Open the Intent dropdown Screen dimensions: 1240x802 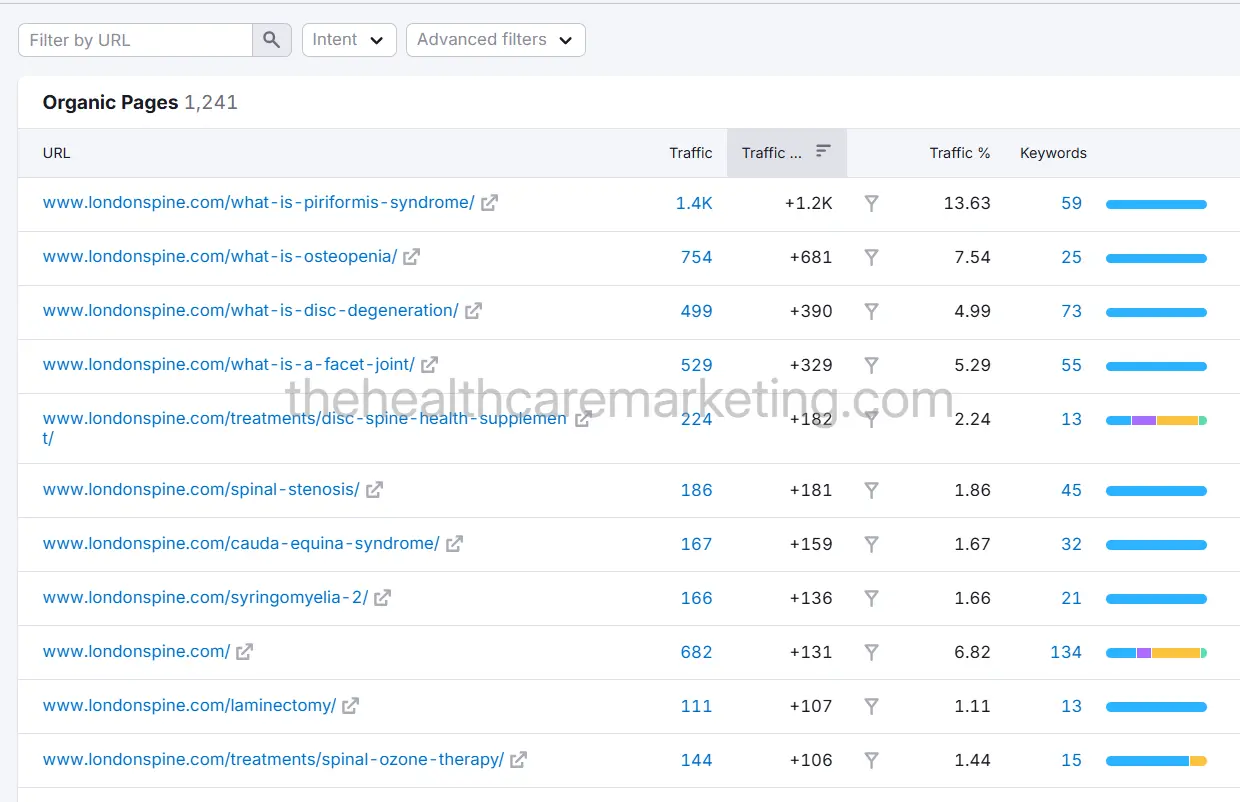coord(349,40)
